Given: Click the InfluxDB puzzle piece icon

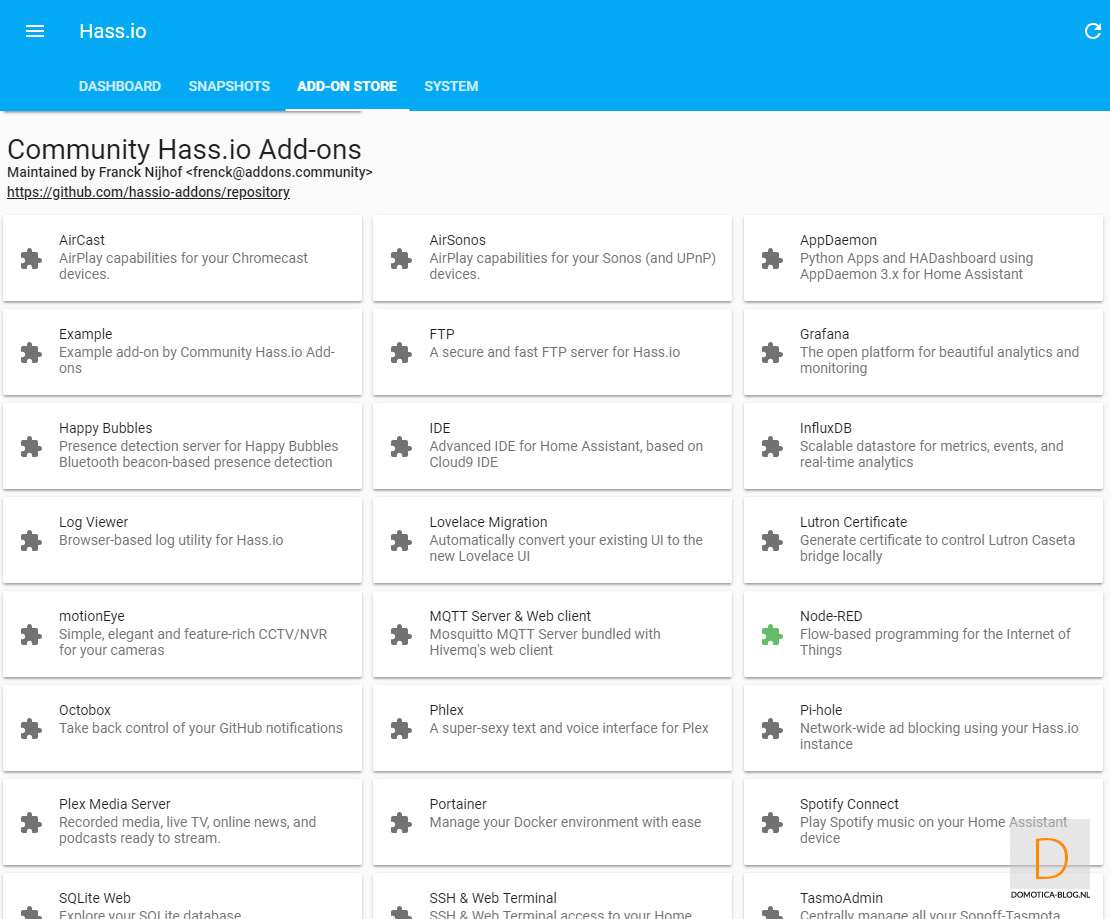Looking at the screenshot, I should pos(771,447).
